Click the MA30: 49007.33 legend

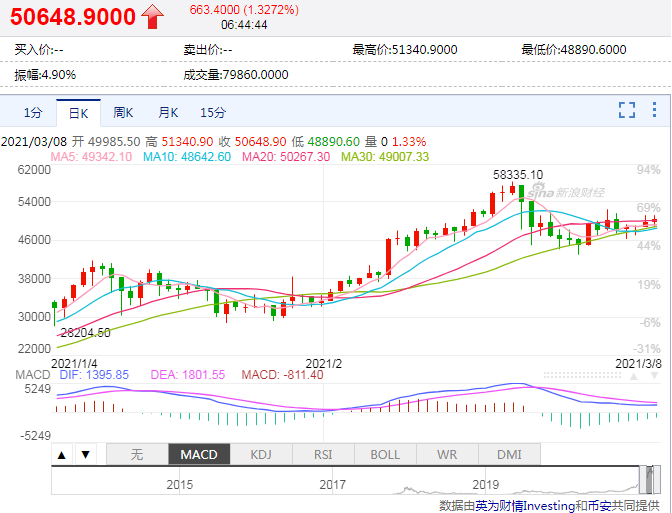(385, 157)
